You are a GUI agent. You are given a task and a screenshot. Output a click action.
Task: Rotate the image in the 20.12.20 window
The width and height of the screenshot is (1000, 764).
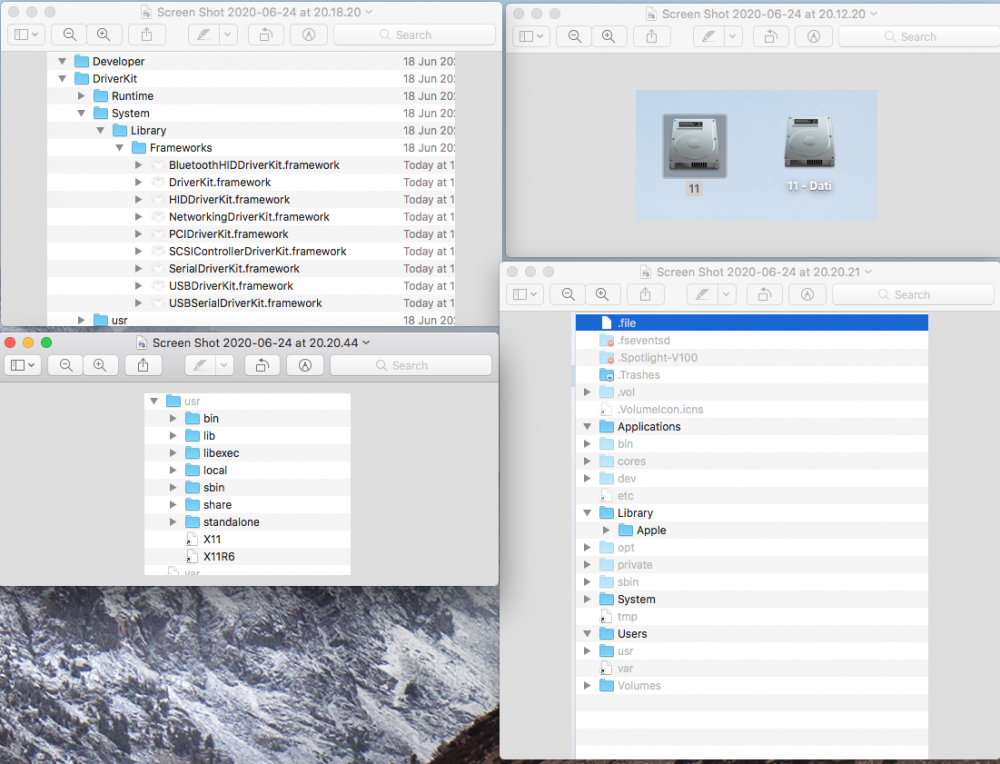pos(771,36)
